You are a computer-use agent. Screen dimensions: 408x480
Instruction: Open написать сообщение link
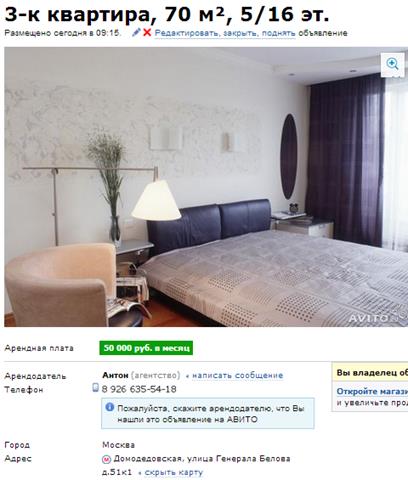click(238, 375)
